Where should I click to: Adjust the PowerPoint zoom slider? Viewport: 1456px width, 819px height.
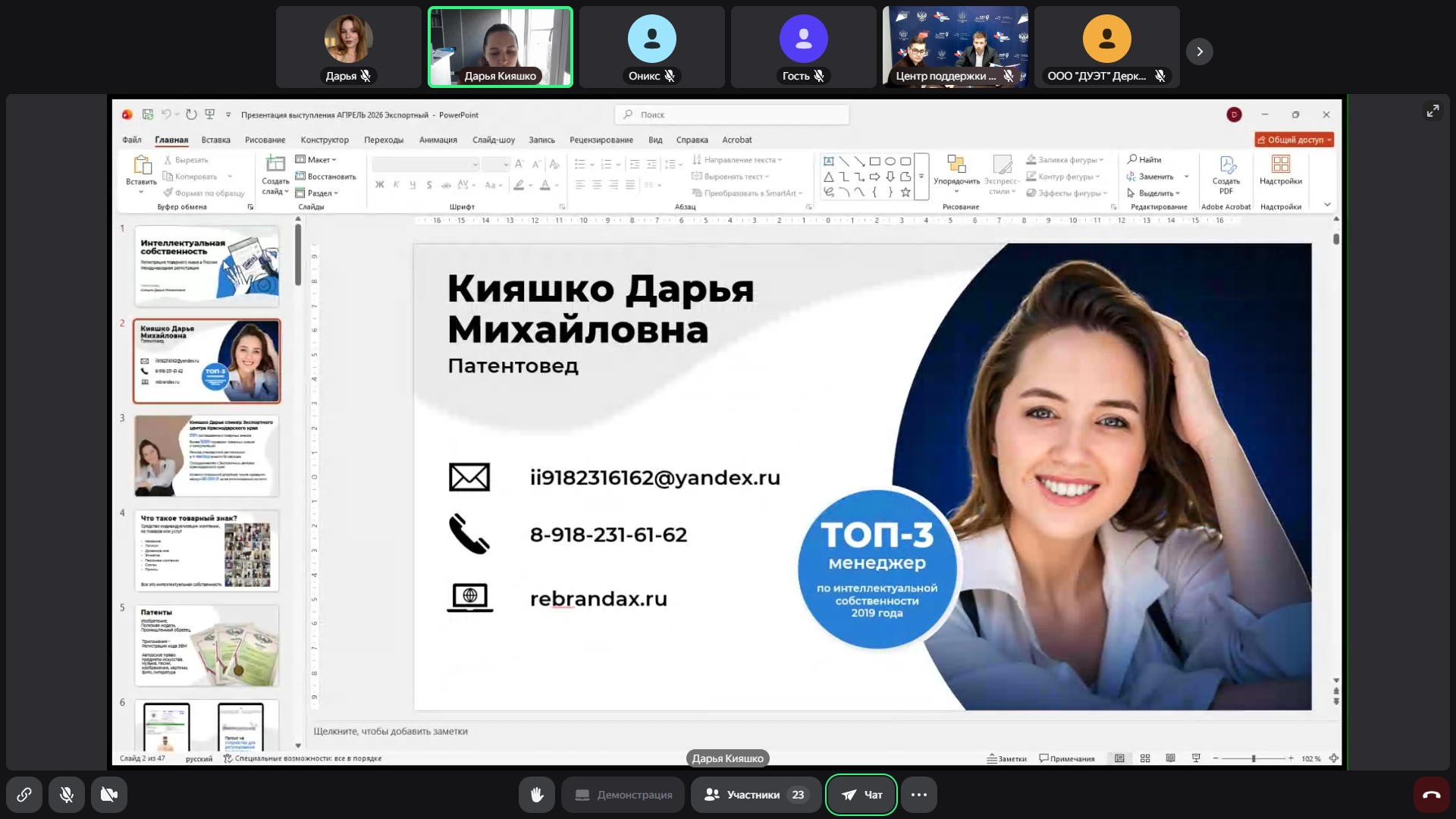[1254, 758]
